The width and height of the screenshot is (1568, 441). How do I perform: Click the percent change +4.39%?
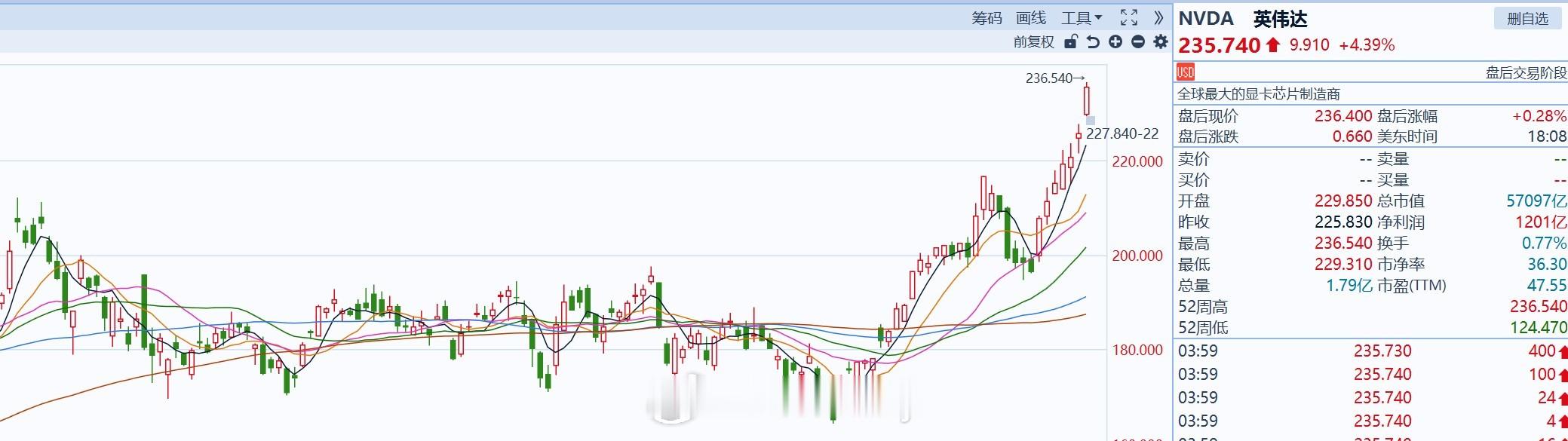1367,44
